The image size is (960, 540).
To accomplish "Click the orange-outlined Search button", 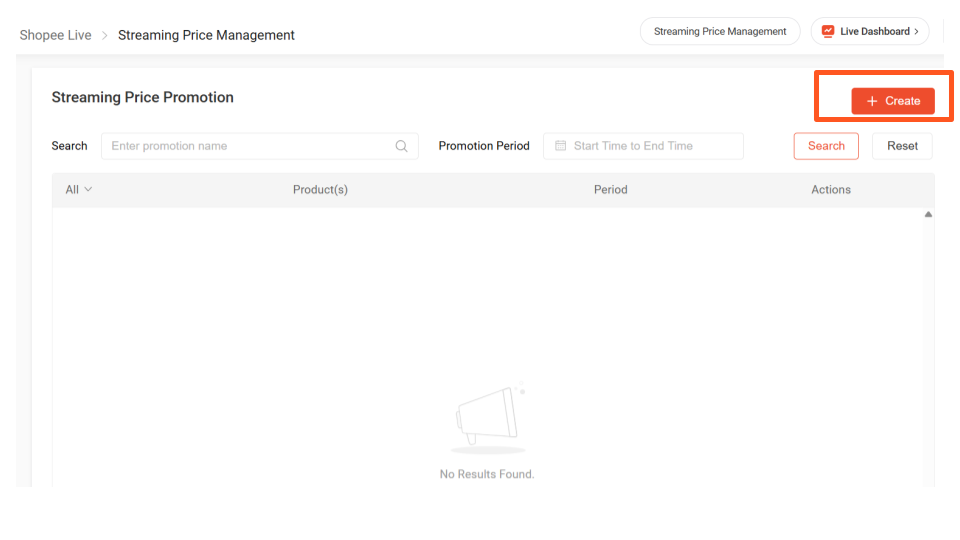I will (826, 146).
